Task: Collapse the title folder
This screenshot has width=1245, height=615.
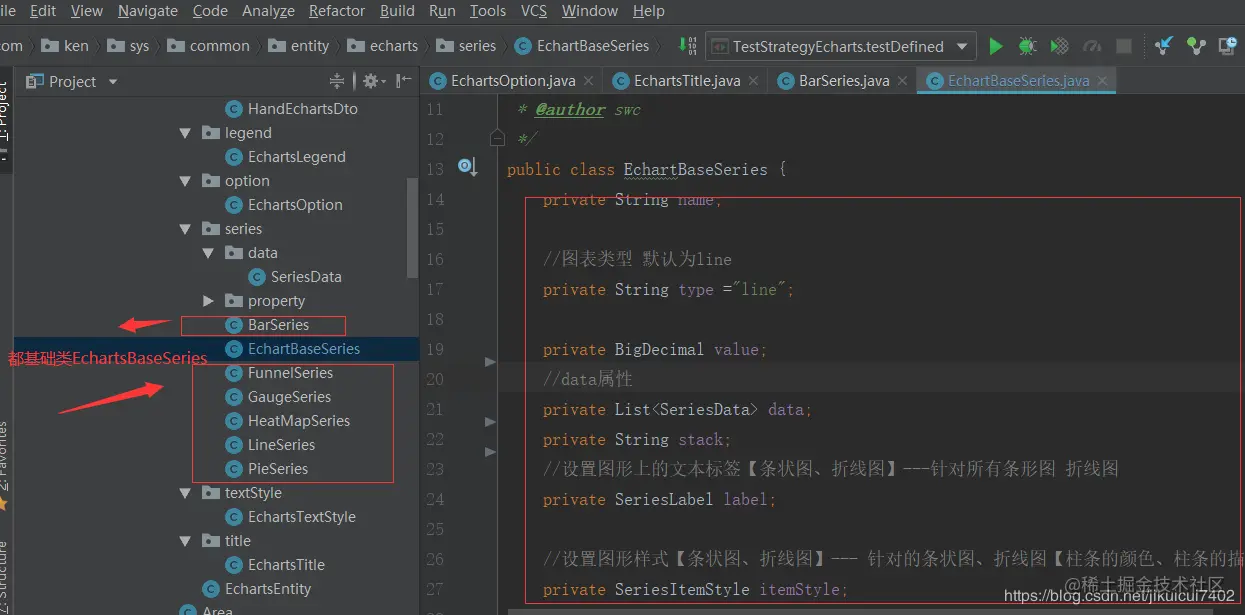Action: coord(185,541)
